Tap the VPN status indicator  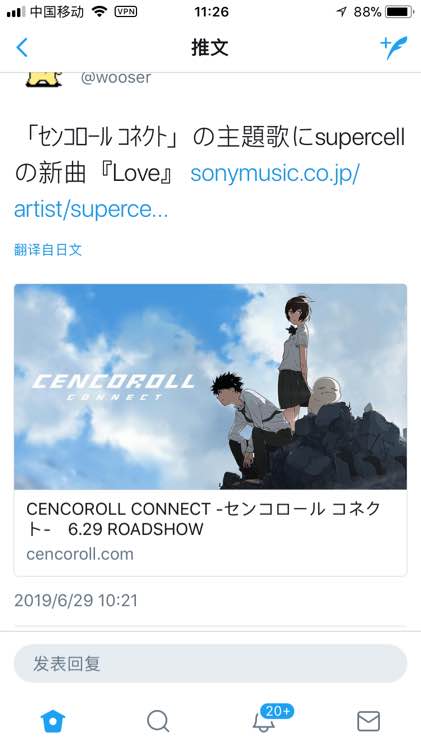click(126, 12)
